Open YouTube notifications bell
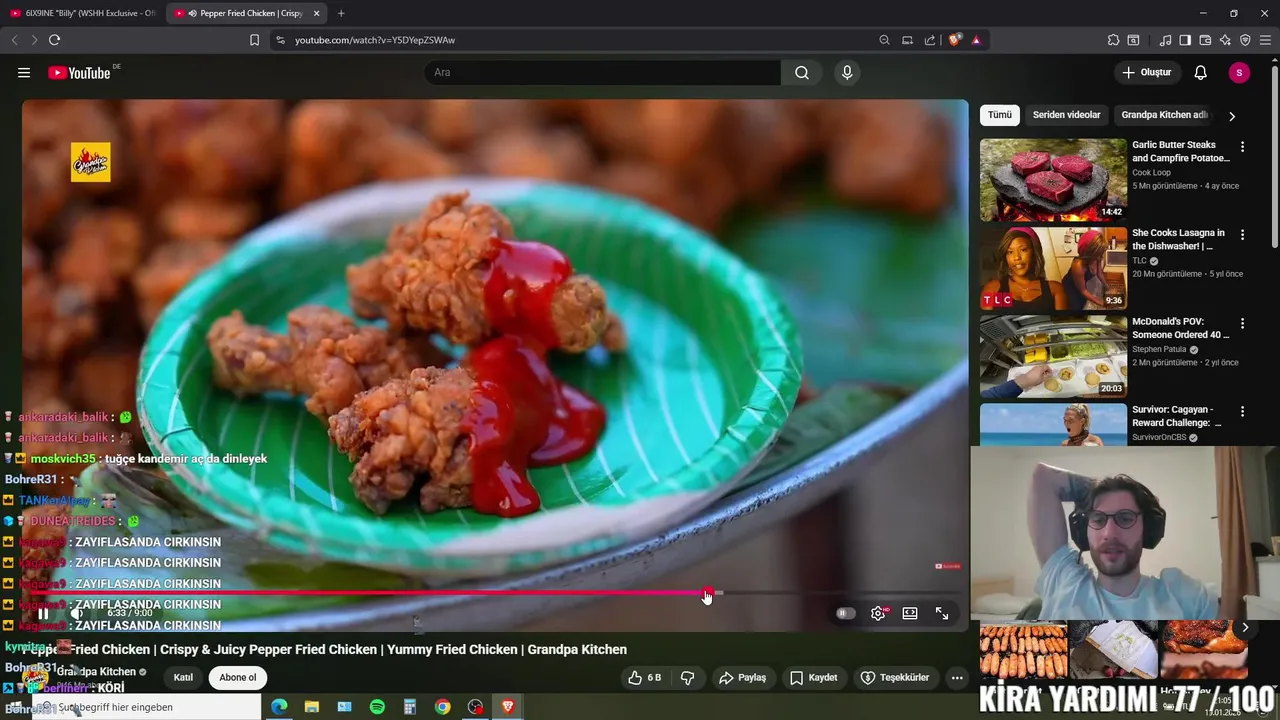The height and width of the screenshot is (720, 1280). point(1201,73)
